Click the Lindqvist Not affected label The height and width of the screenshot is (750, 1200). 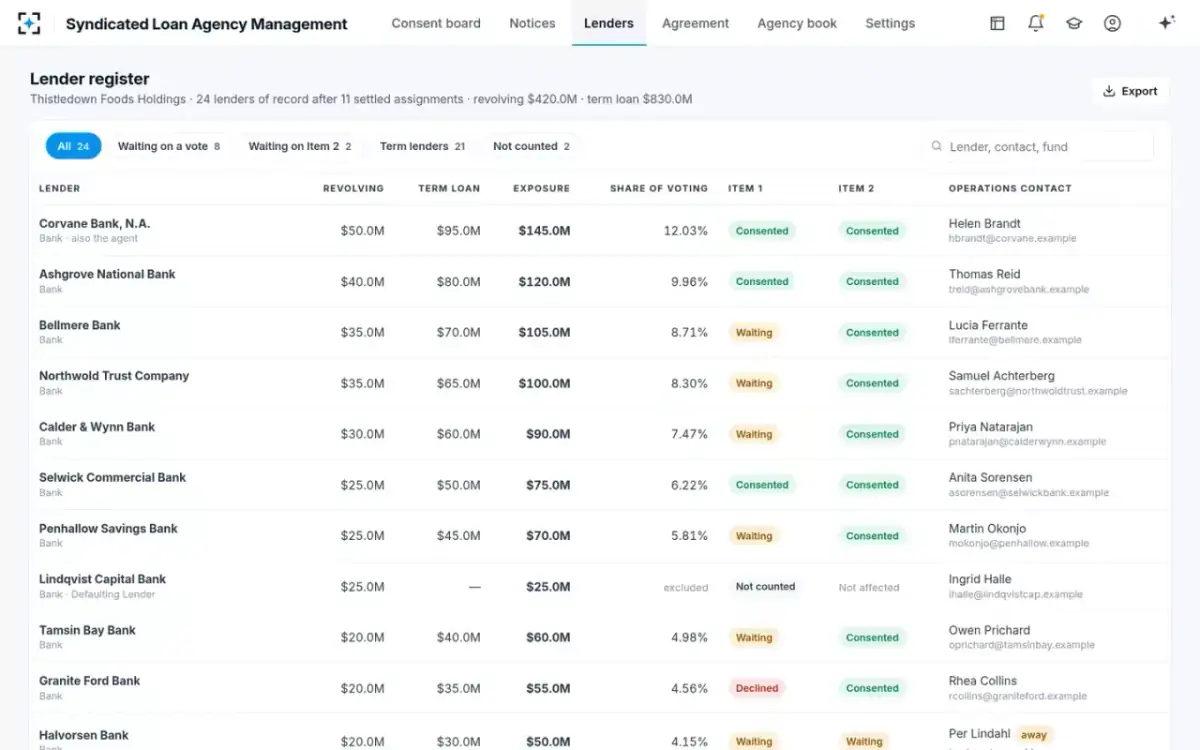click(x=869, y=588)
